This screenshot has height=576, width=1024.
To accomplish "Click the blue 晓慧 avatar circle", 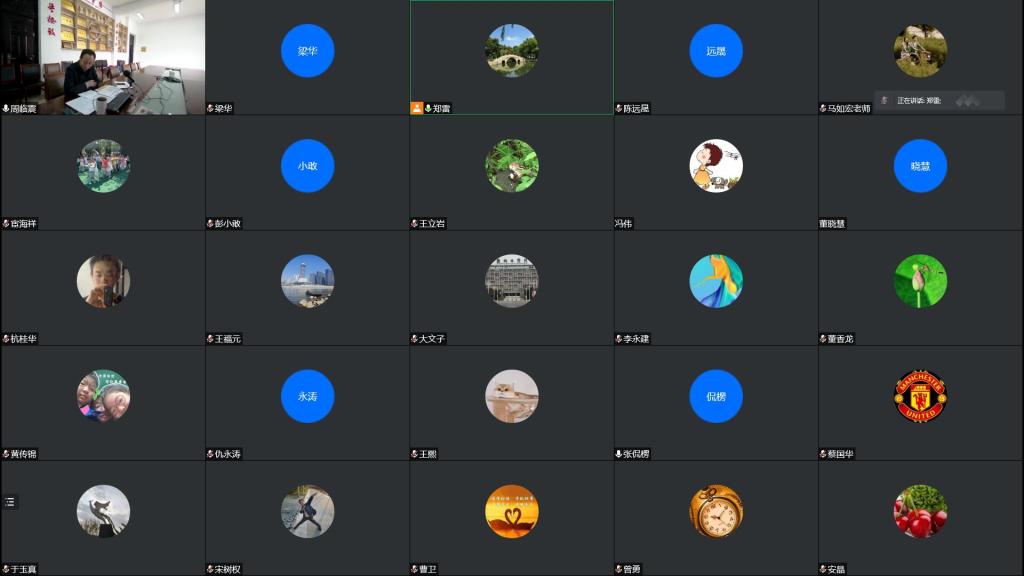I will tap(920, 166).
